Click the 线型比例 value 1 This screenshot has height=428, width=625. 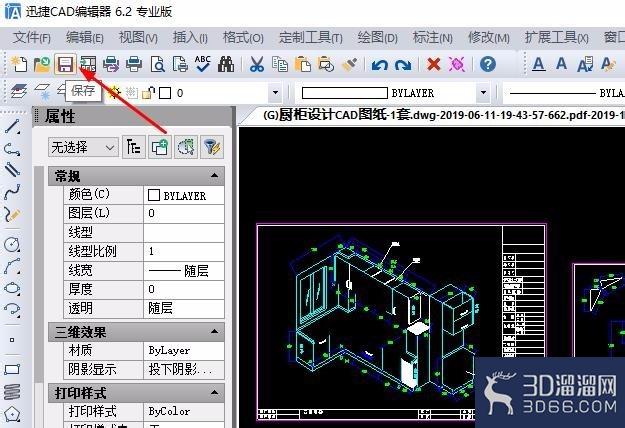click(x=184, y=251)
